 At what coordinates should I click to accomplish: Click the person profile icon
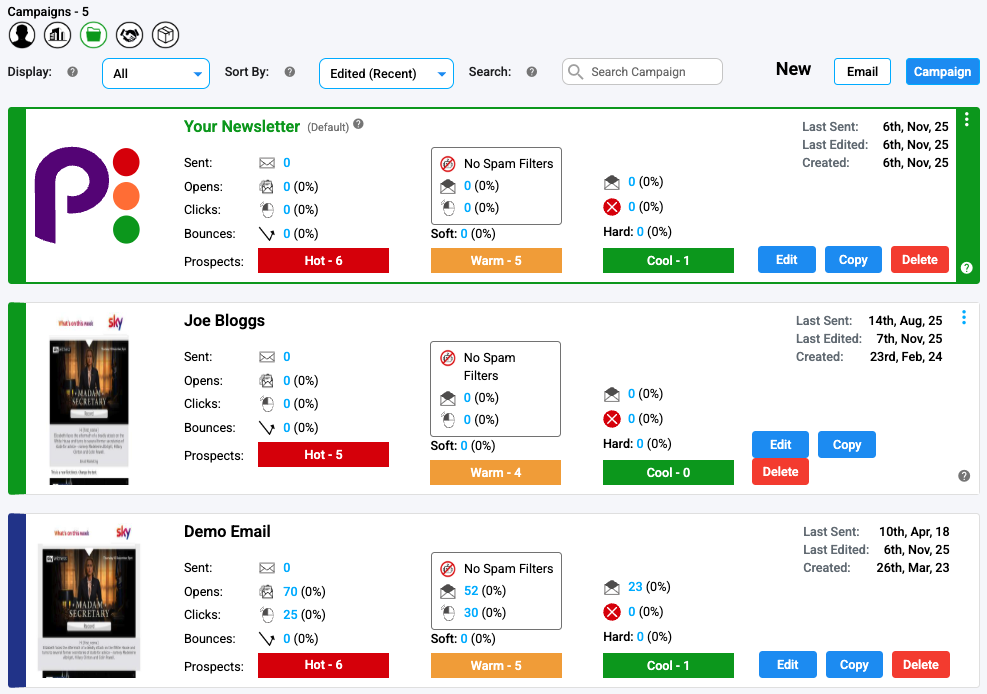[x=22, y=36]
